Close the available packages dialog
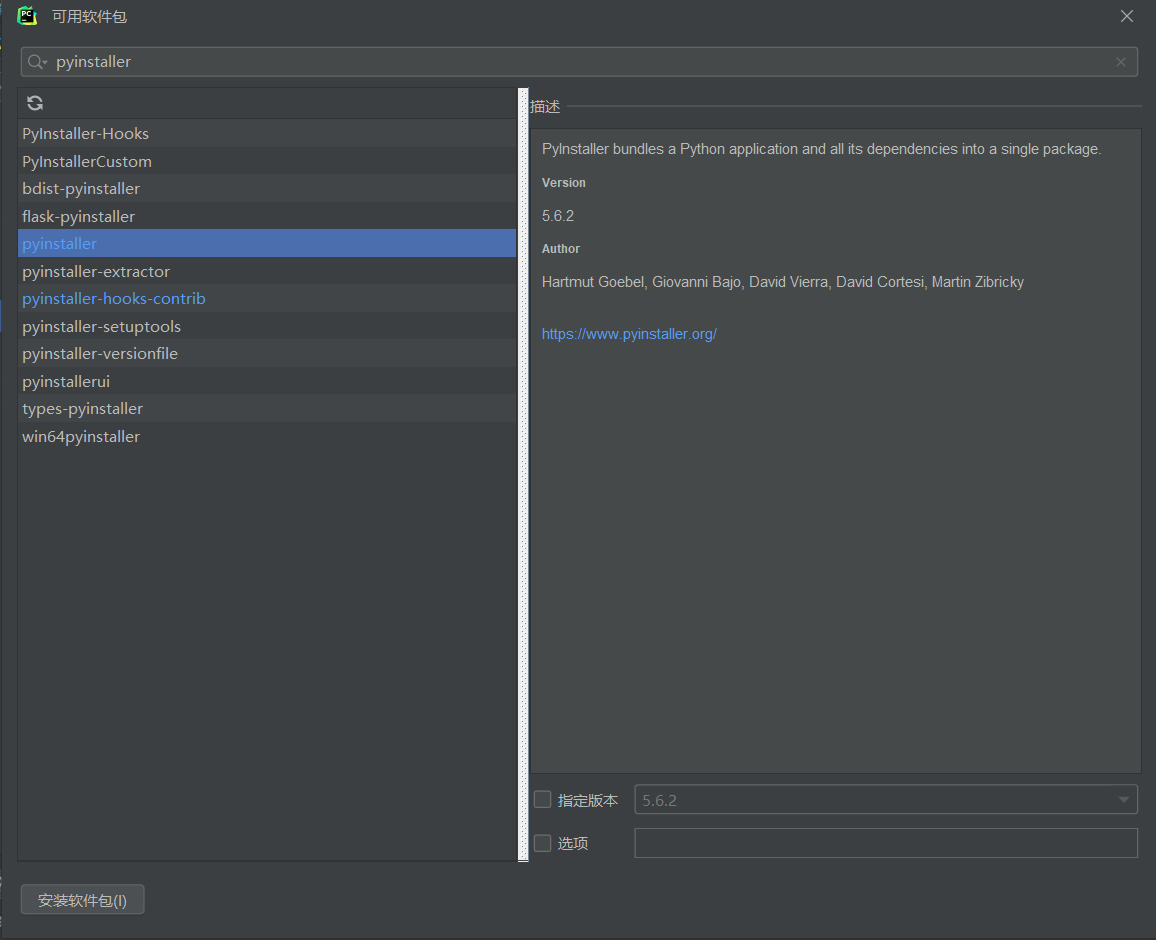 click(1127, 16)
